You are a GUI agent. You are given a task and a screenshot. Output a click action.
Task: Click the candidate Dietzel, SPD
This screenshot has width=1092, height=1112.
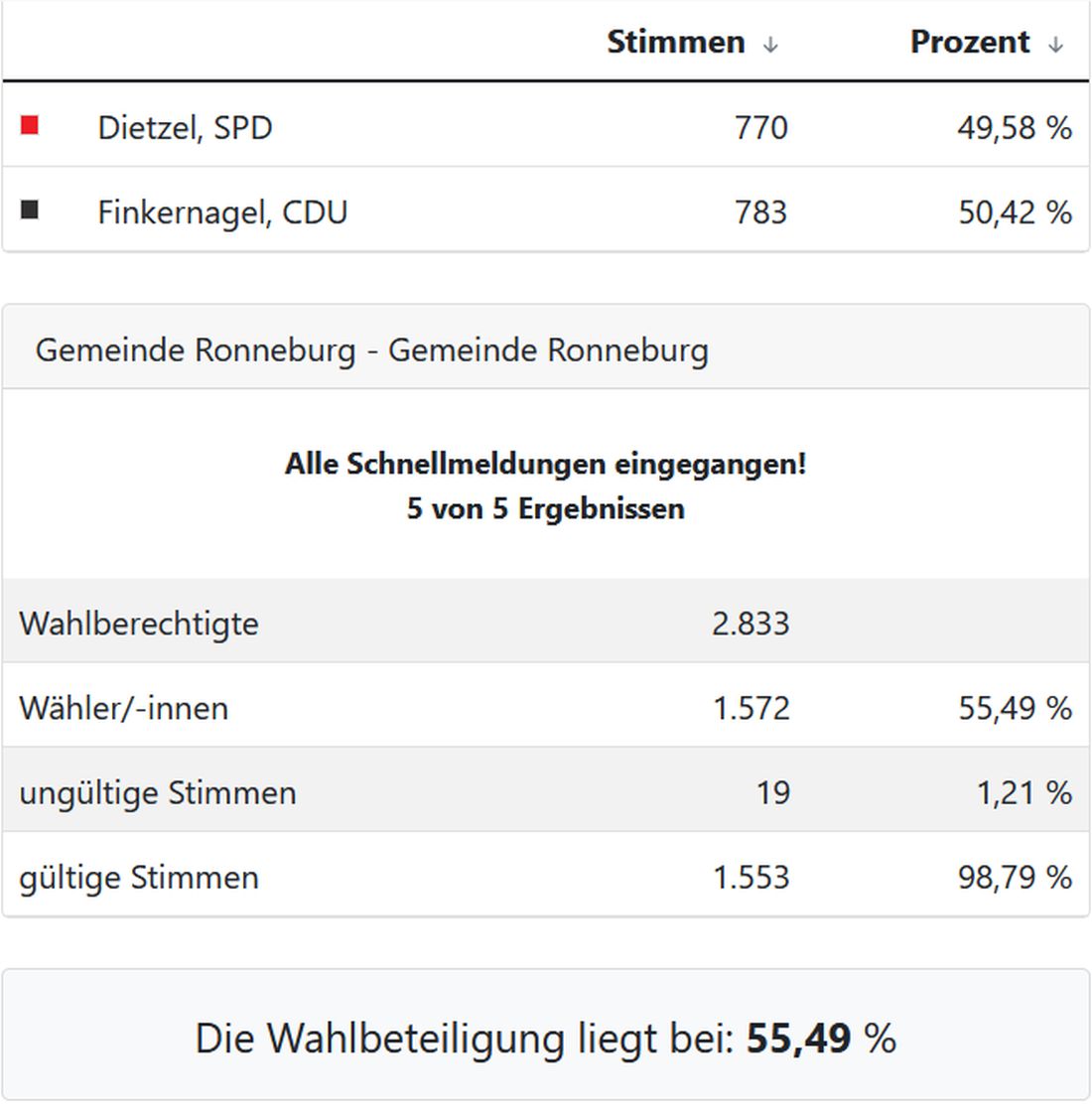click(x=187, y=127)
